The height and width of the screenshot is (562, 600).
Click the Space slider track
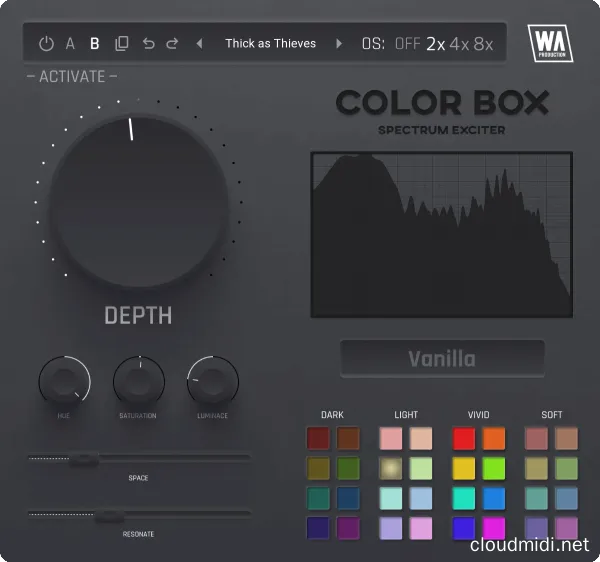[x=139, y=458]
